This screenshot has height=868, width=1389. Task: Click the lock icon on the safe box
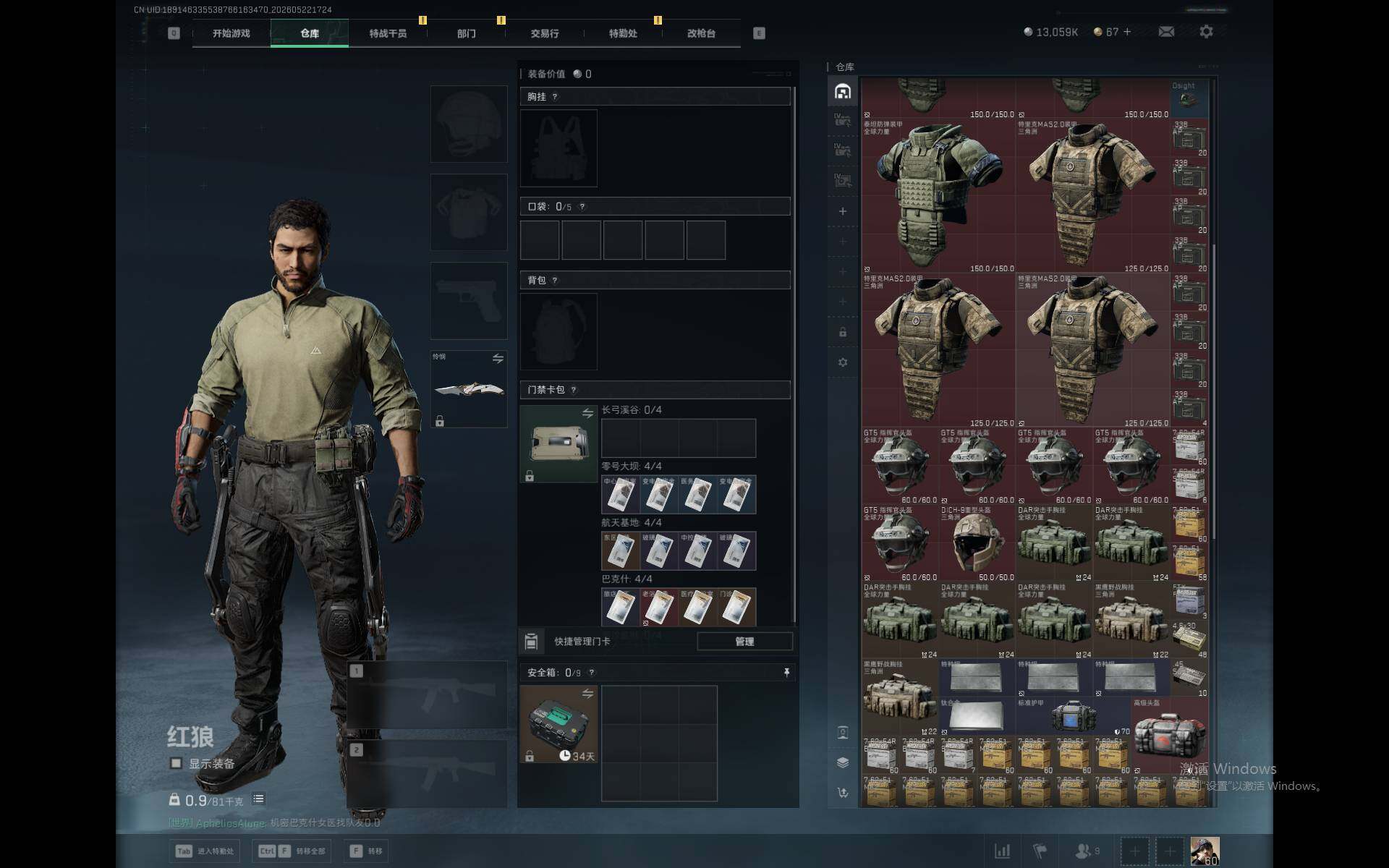[x=530, y=756]
